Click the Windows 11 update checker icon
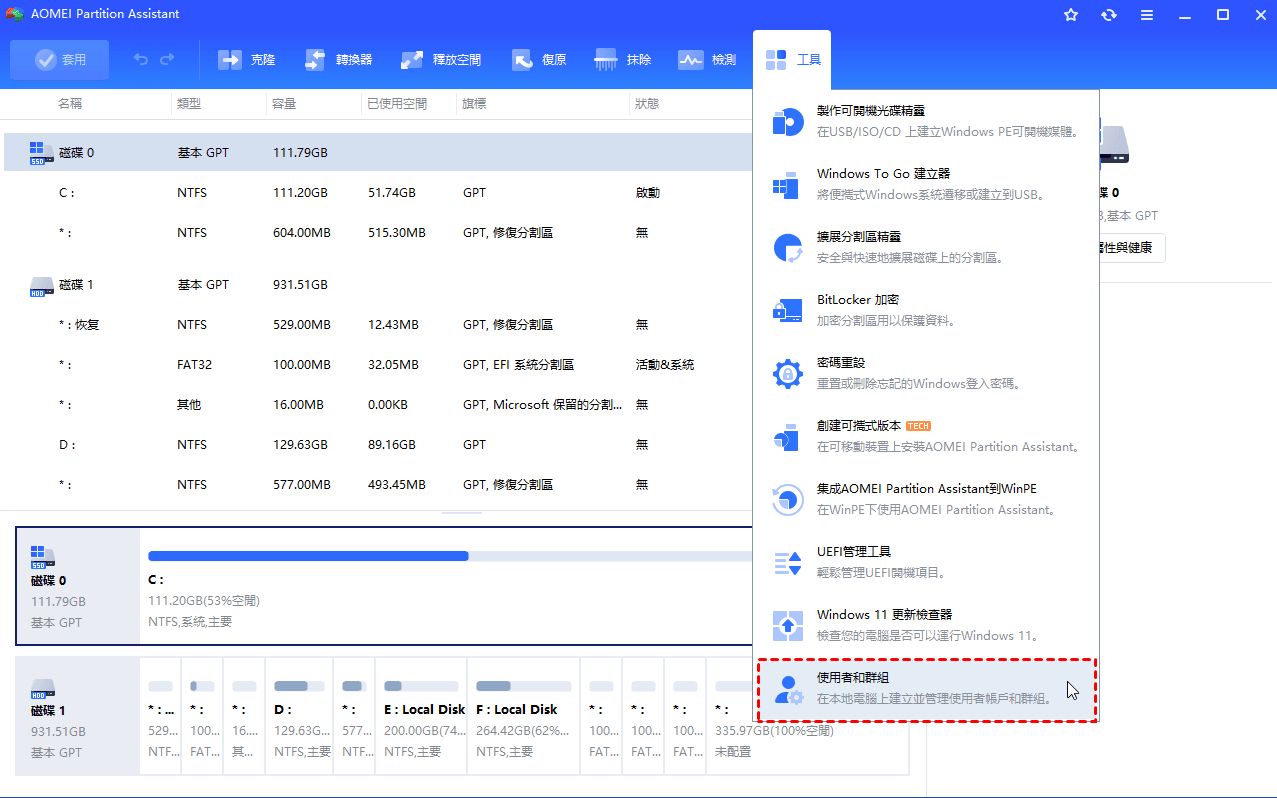The width and height of the screenshot is (1277, 798). [788, 626]
